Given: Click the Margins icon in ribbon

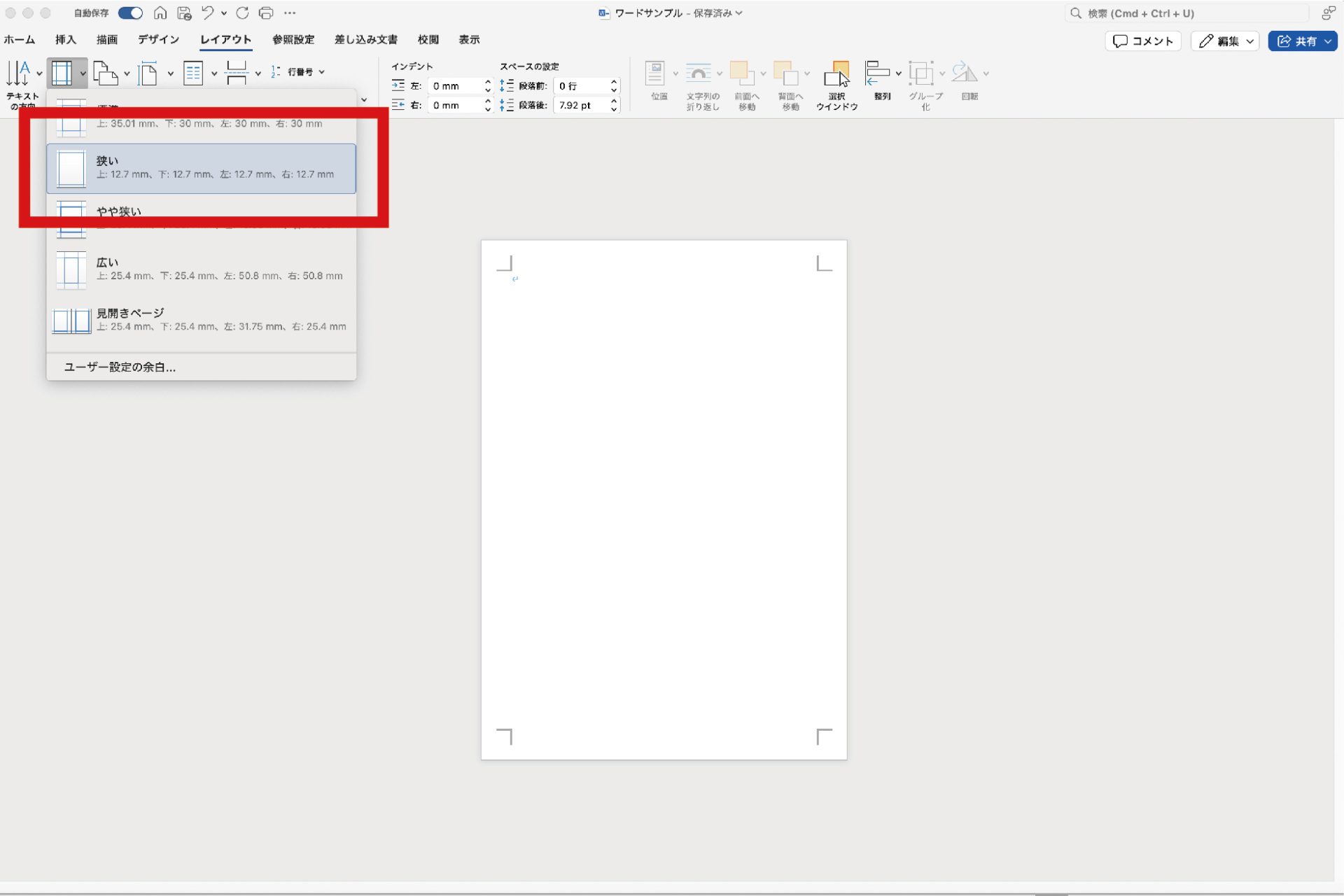Looking at the screenshot, I should (62, 73).
